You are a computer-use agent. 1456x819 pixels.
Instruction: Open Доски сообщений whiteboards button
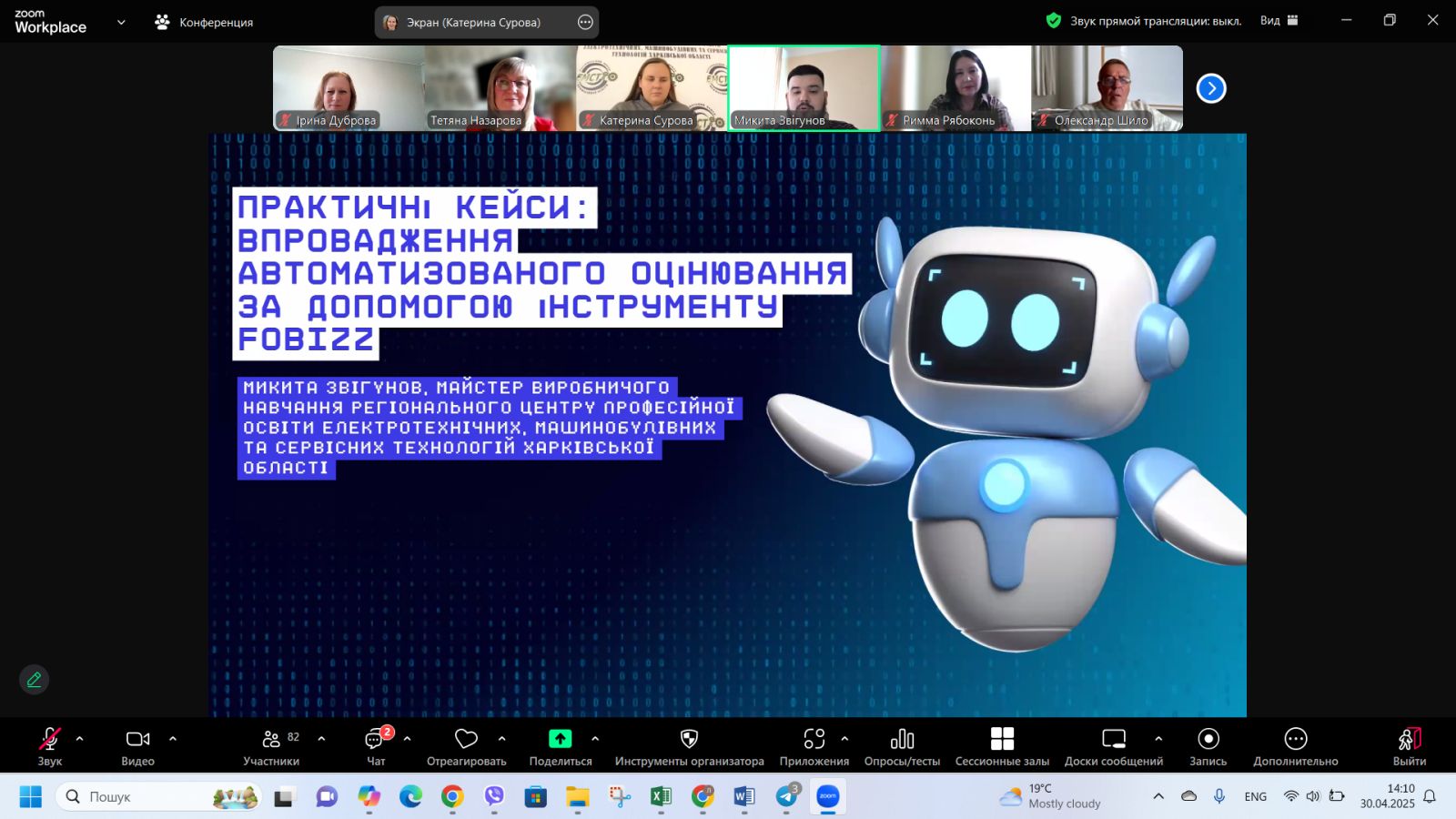pyautogui.click(x=1114, y=746)
